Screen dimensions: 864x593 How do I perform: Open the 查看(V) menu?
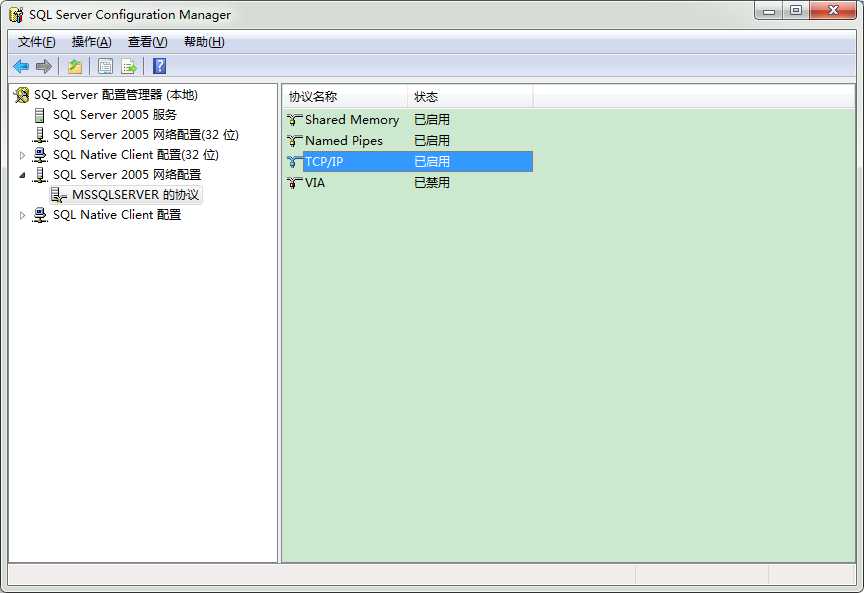(148, 42)
